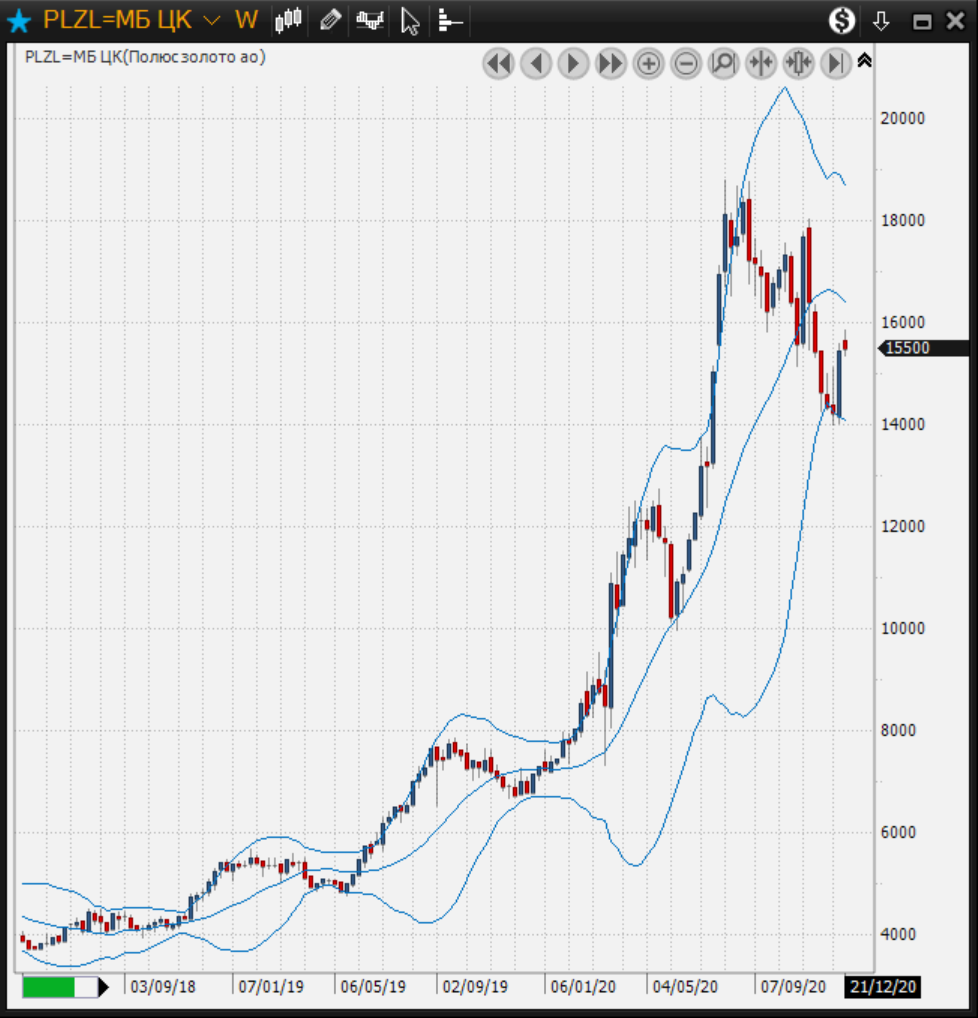Click the 4000 price axis label
This screenshot has width=978, height=1018.
tap(897, 934)
